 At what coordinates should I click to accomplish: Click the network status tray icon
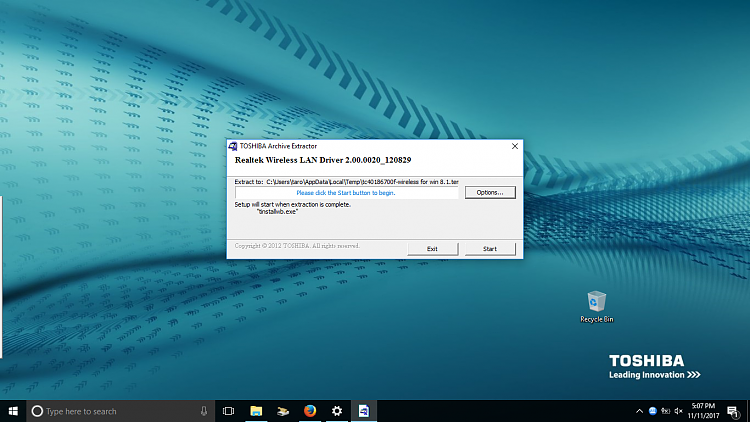665,411
